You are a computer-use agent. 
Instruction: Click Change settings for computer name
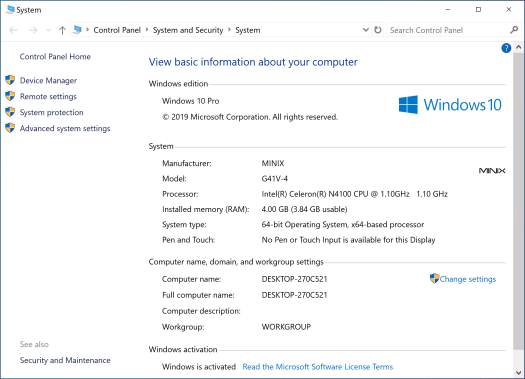click(x=468, y=279)
